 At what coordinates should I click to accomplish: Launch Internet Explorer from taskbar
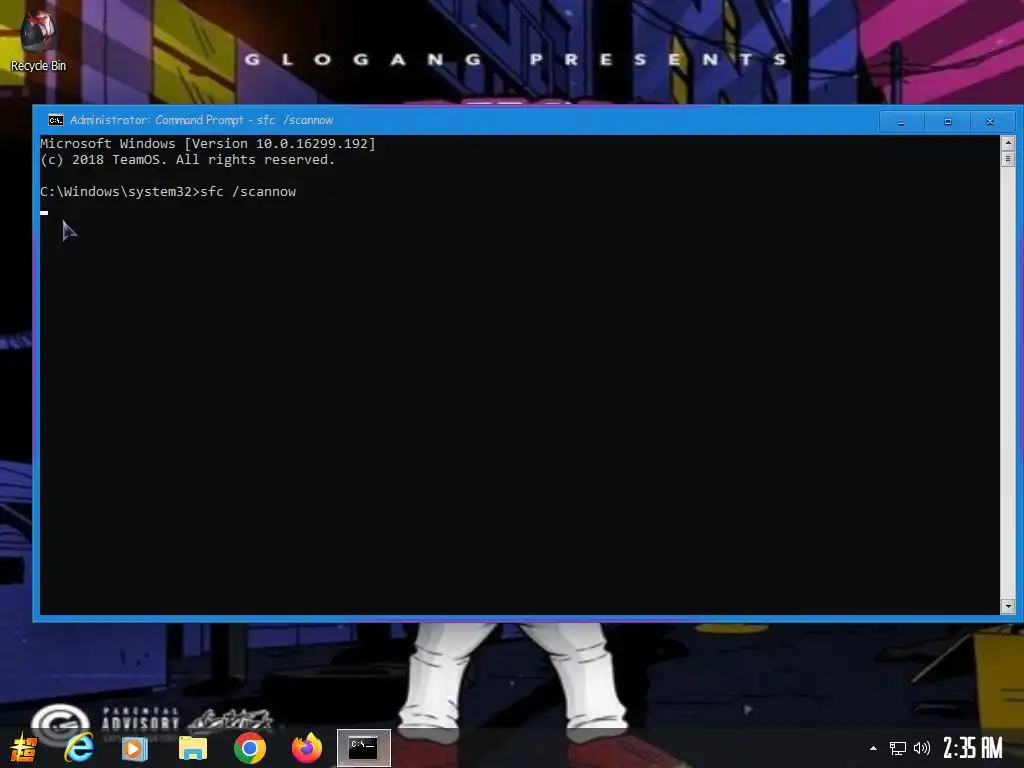pyautogui.click(x=79, y=748)
